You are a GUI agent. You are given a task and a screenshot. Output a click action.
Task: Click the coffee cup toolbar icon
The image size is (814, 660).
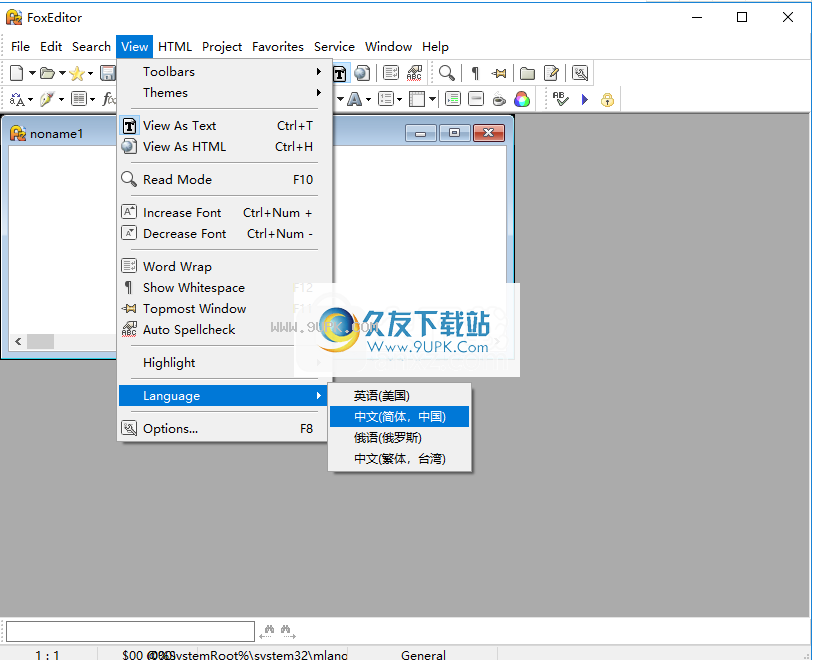(499, 99)
